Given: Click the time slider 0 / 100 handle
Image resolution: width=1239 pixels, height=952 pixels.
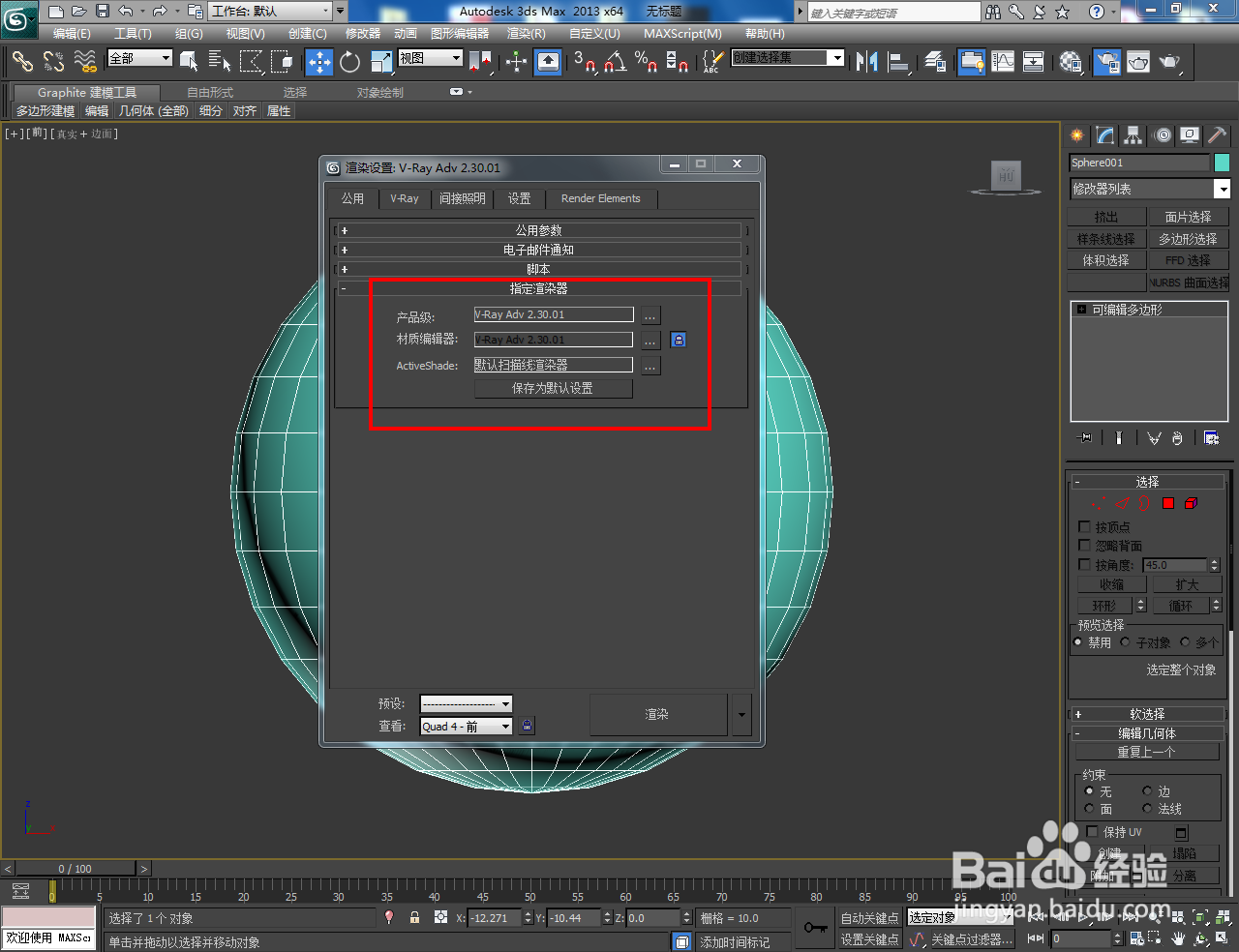Looking at the screenshot, I should point(76,869).
